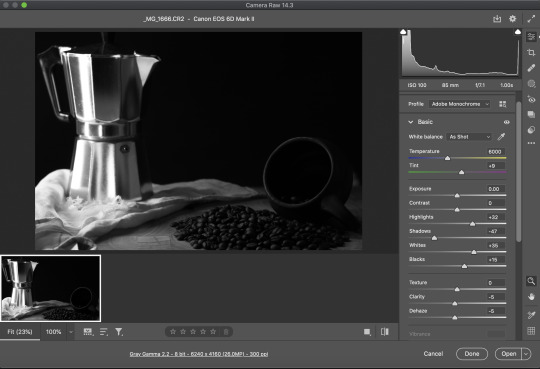Select the Zoom tool magnifier
Screen dimensions: 540x369
(531, 281)
